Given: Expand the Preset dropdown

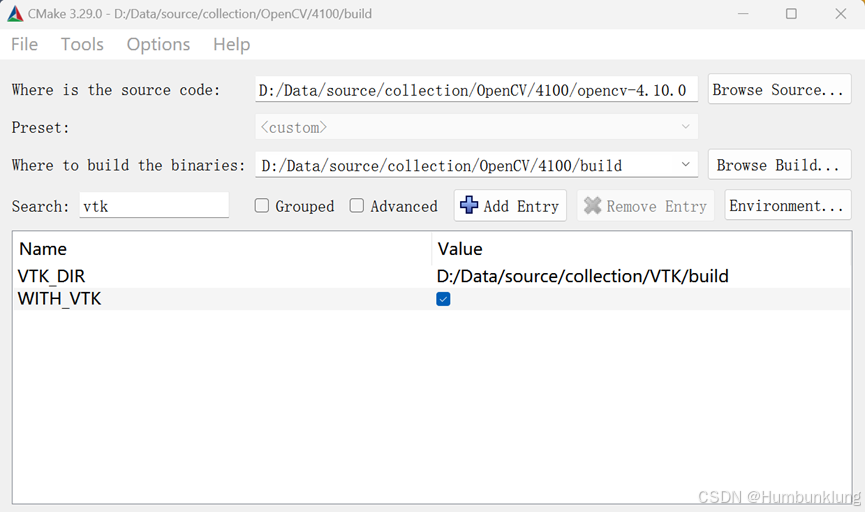Looking at the screenshot, I should coord(686,128).
